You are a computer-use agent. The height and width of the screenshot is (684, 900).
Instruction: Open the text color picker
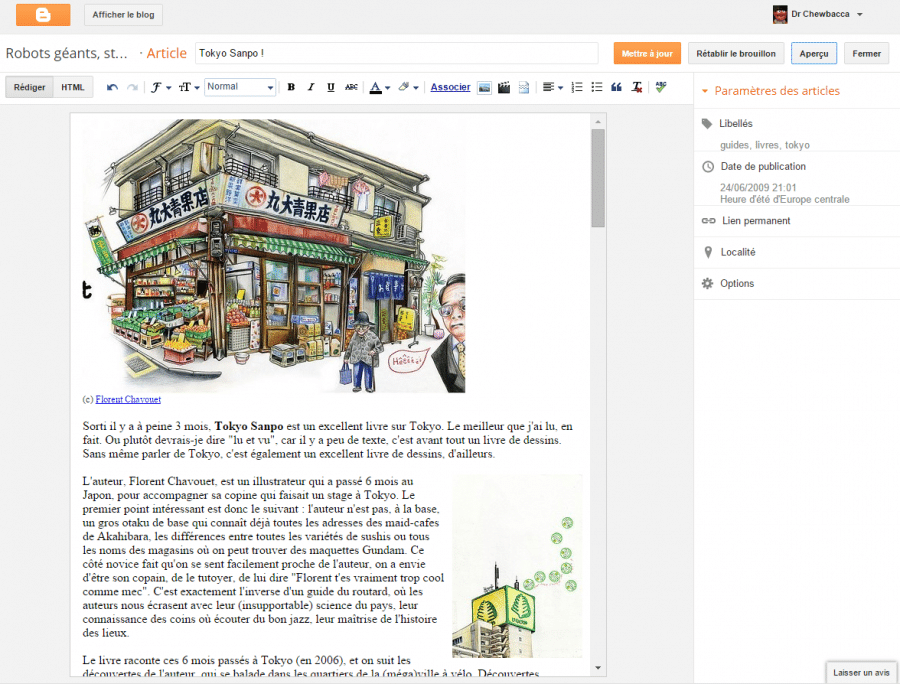coord(379,88)
